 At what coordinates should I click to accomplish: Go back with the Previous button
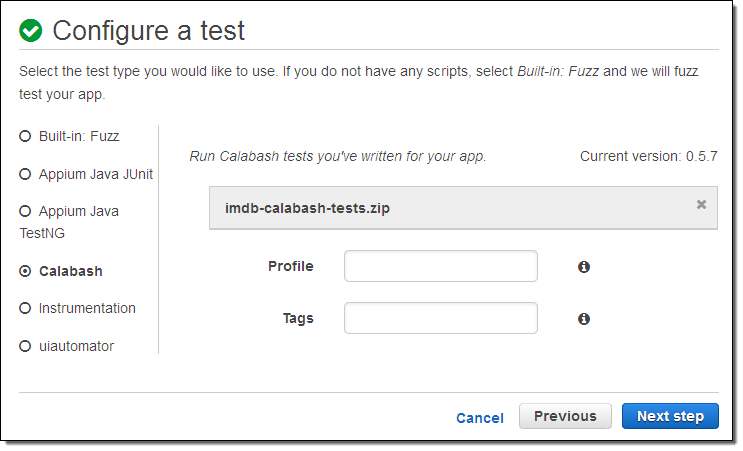coord(565,417)
